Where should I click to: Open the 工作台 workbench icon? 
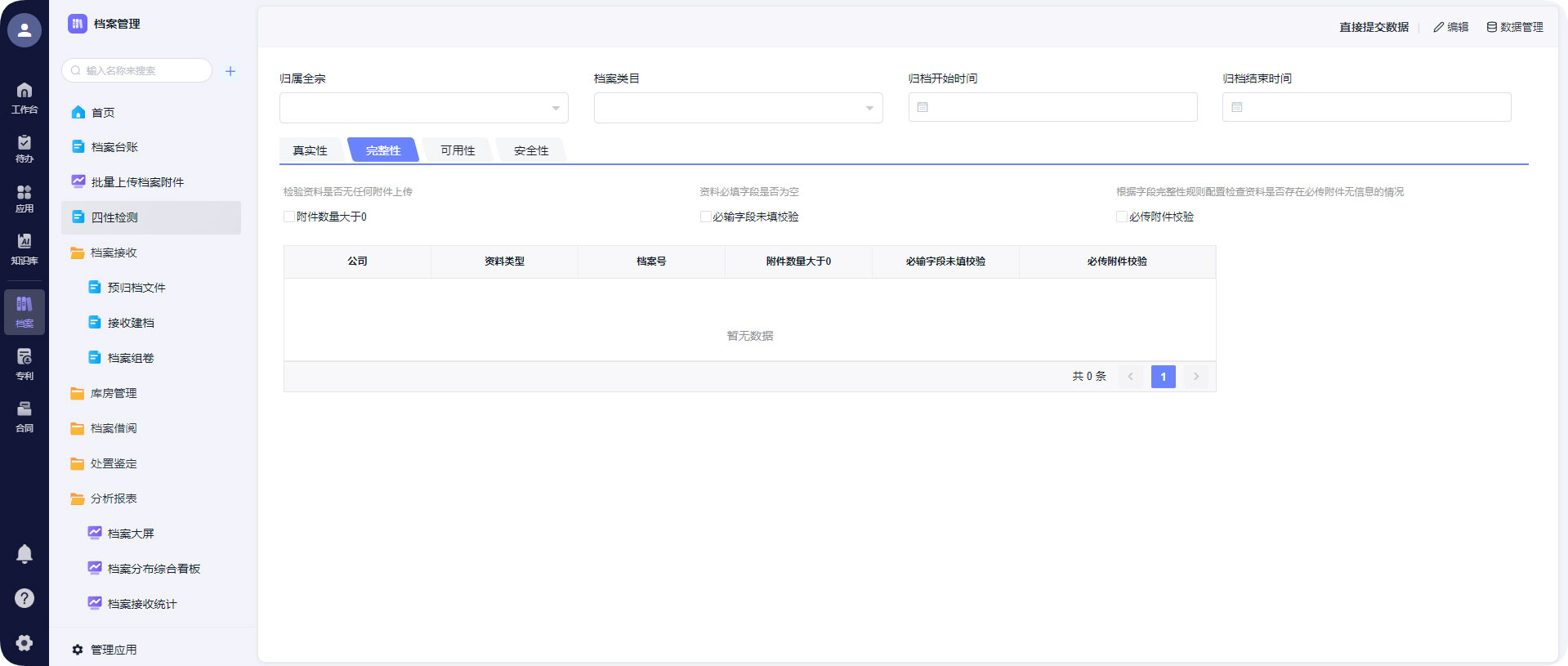click(25, 97)
